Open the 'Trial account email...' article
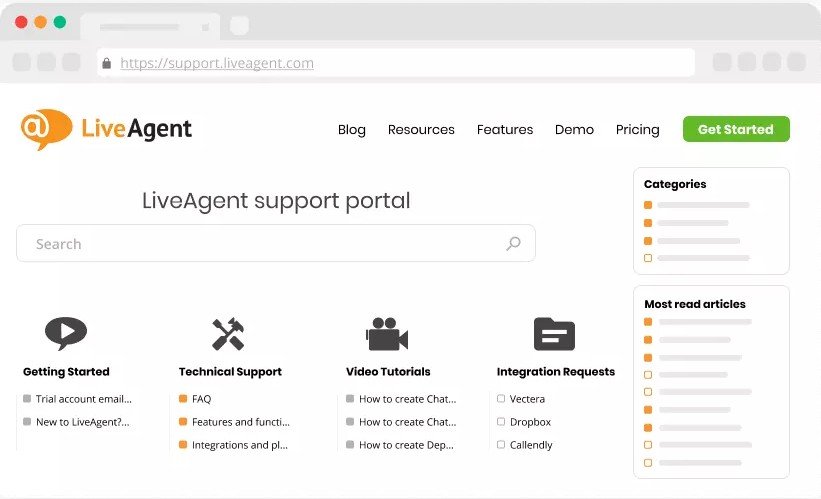 point(84,399)
